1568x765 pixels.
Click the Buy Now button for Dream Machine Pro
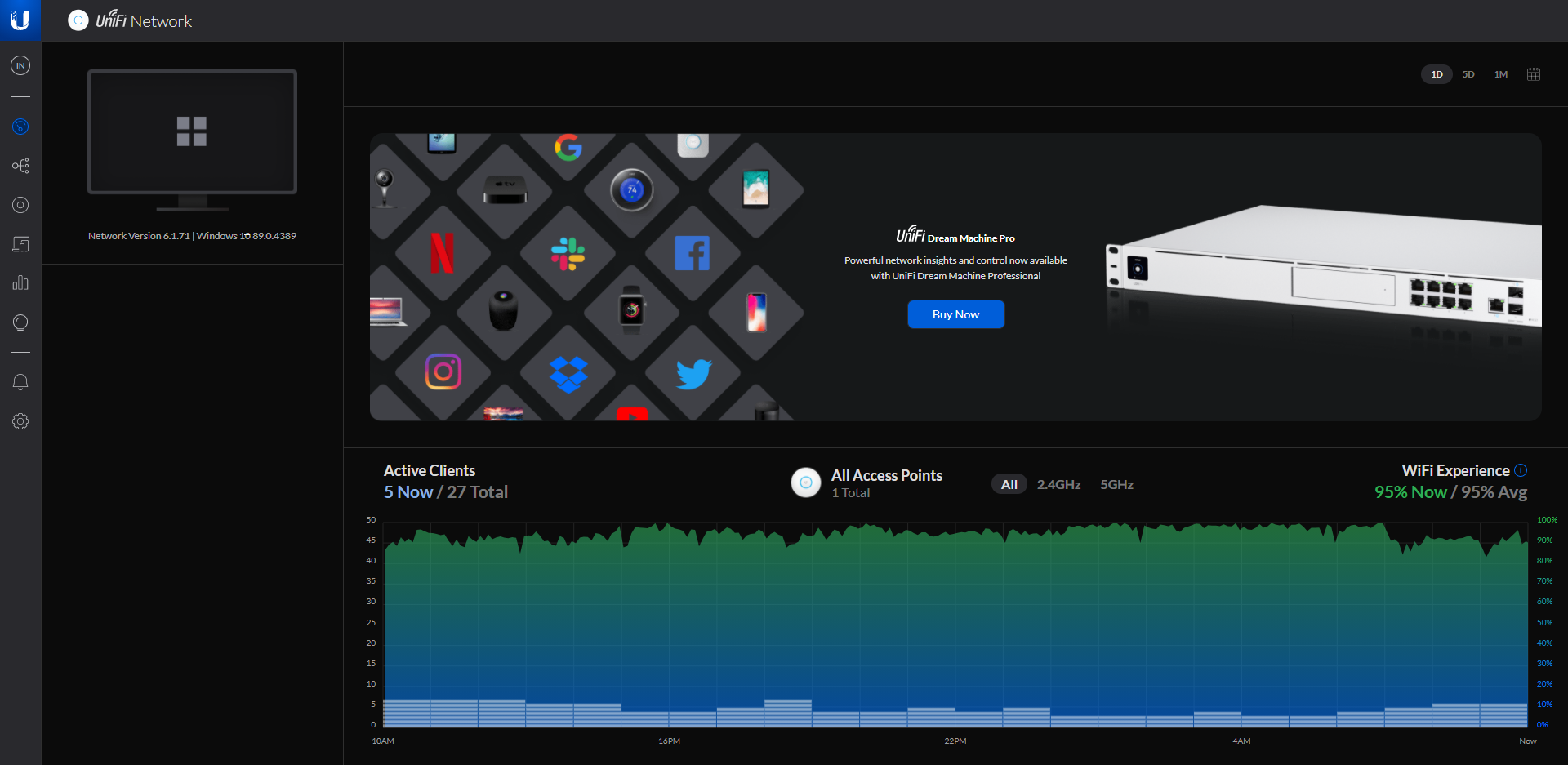pos(955,314)
